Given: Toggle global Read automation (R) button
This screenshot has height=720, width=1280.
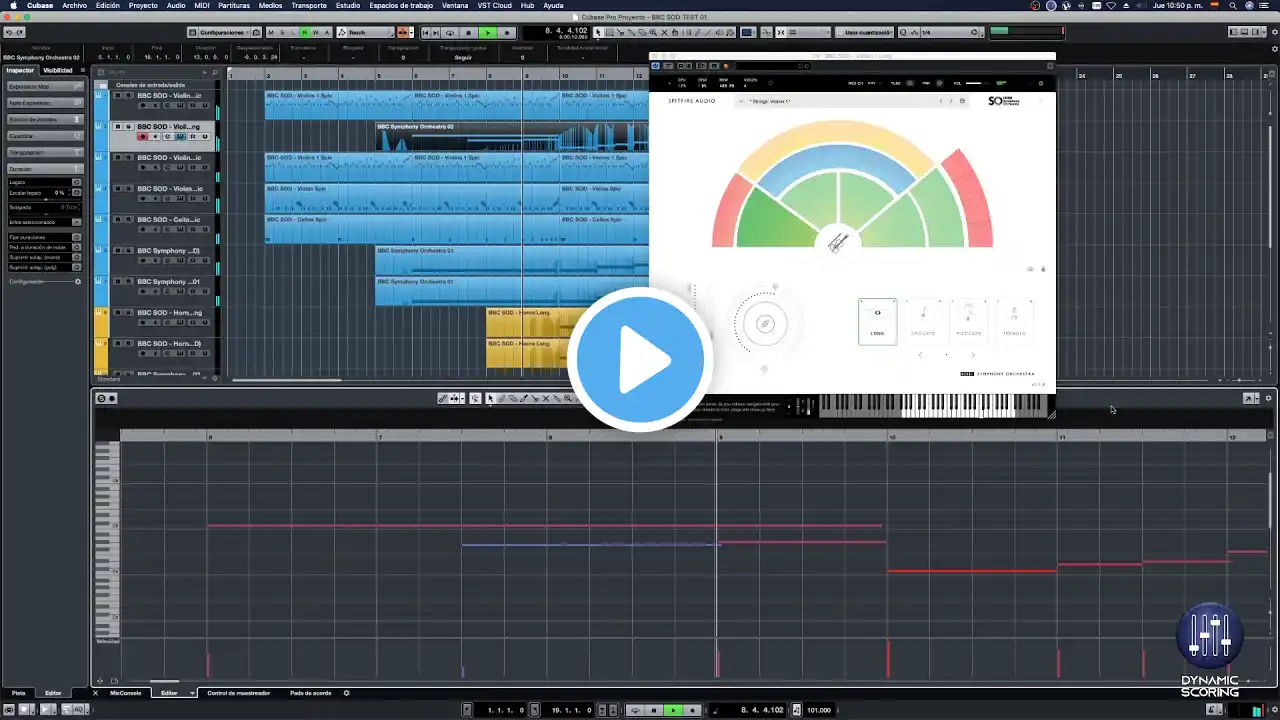Looking at the screenshot, I should click(x=304, y=33).
